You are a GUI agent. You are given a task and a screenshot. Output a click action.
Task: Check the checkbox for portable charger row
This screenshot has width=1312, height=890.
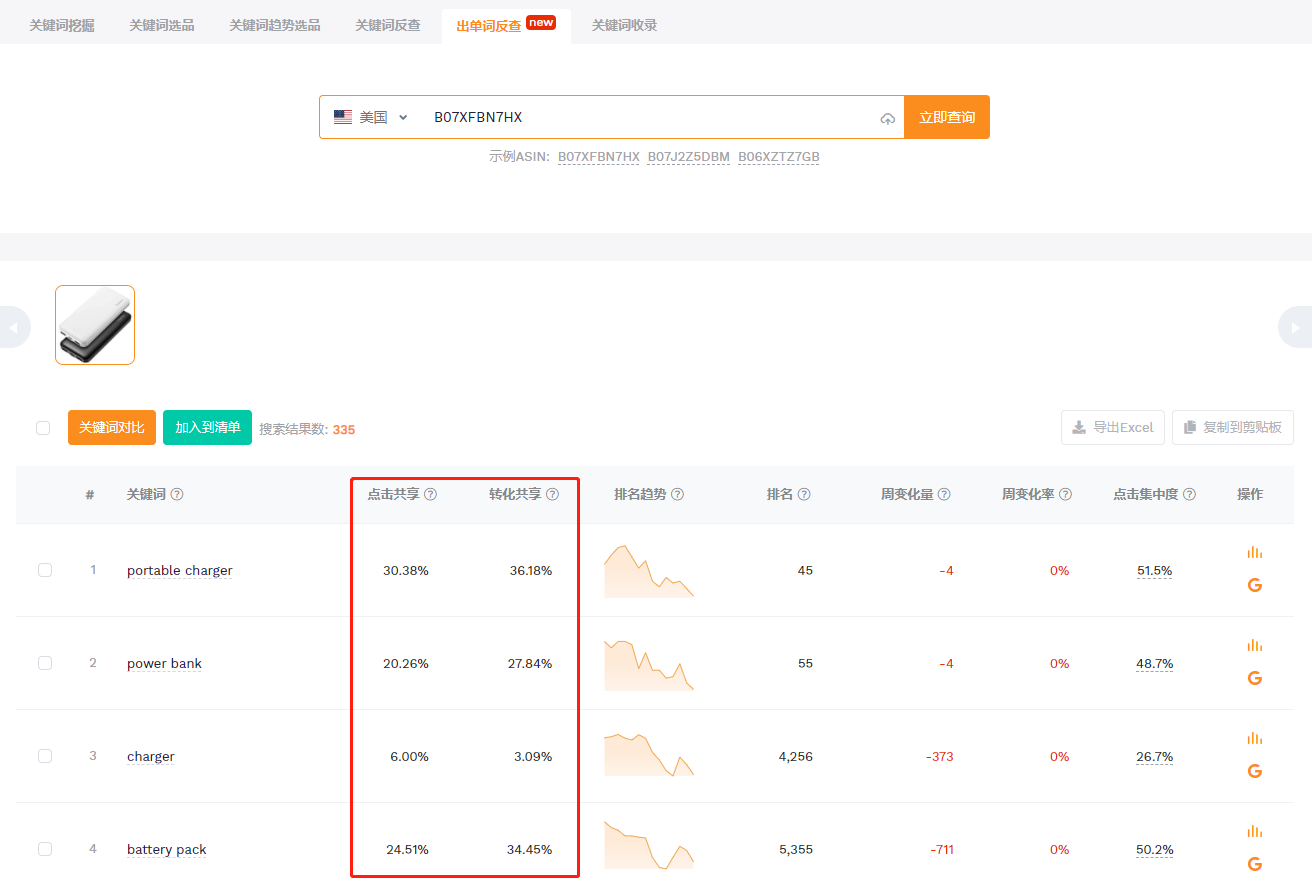(44, 570)
